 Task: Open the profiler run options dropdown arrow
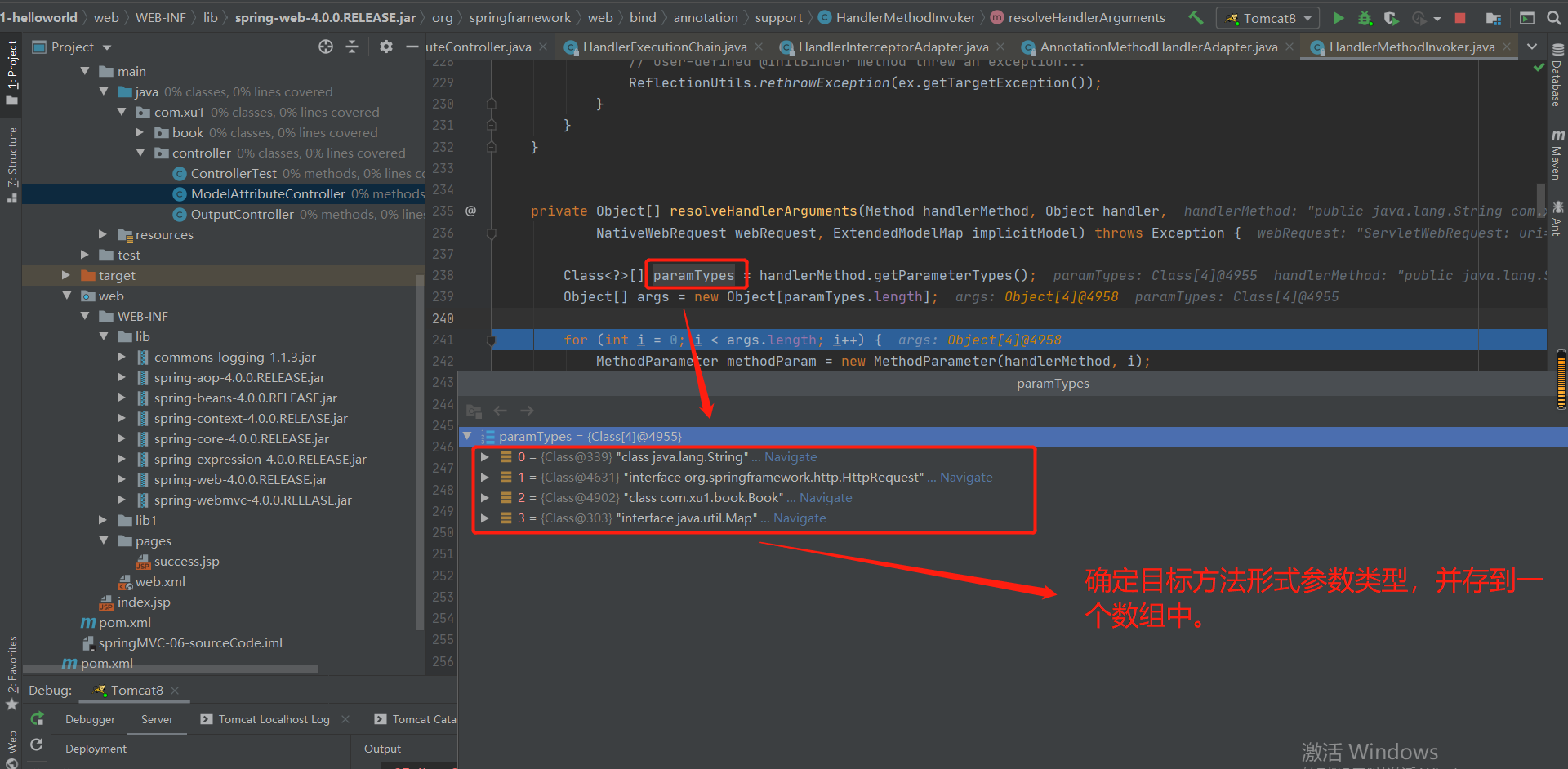click(x=1437, y=18)
